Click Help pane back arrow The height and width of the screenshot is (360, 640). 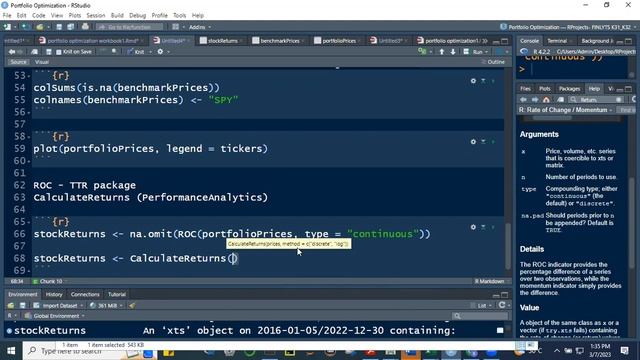[x=523, y=100]
